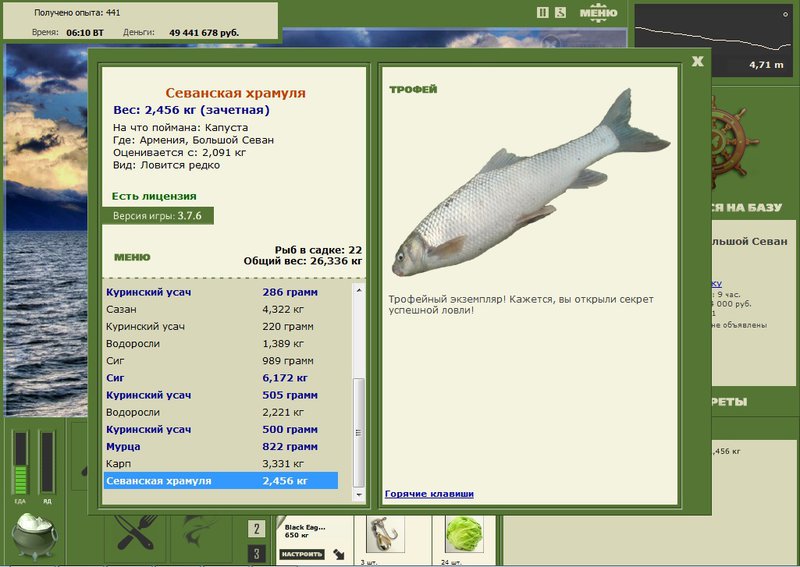Click the S icon beside pause
800x567 pixels.
pyautogui.click(x=560, y=13)
